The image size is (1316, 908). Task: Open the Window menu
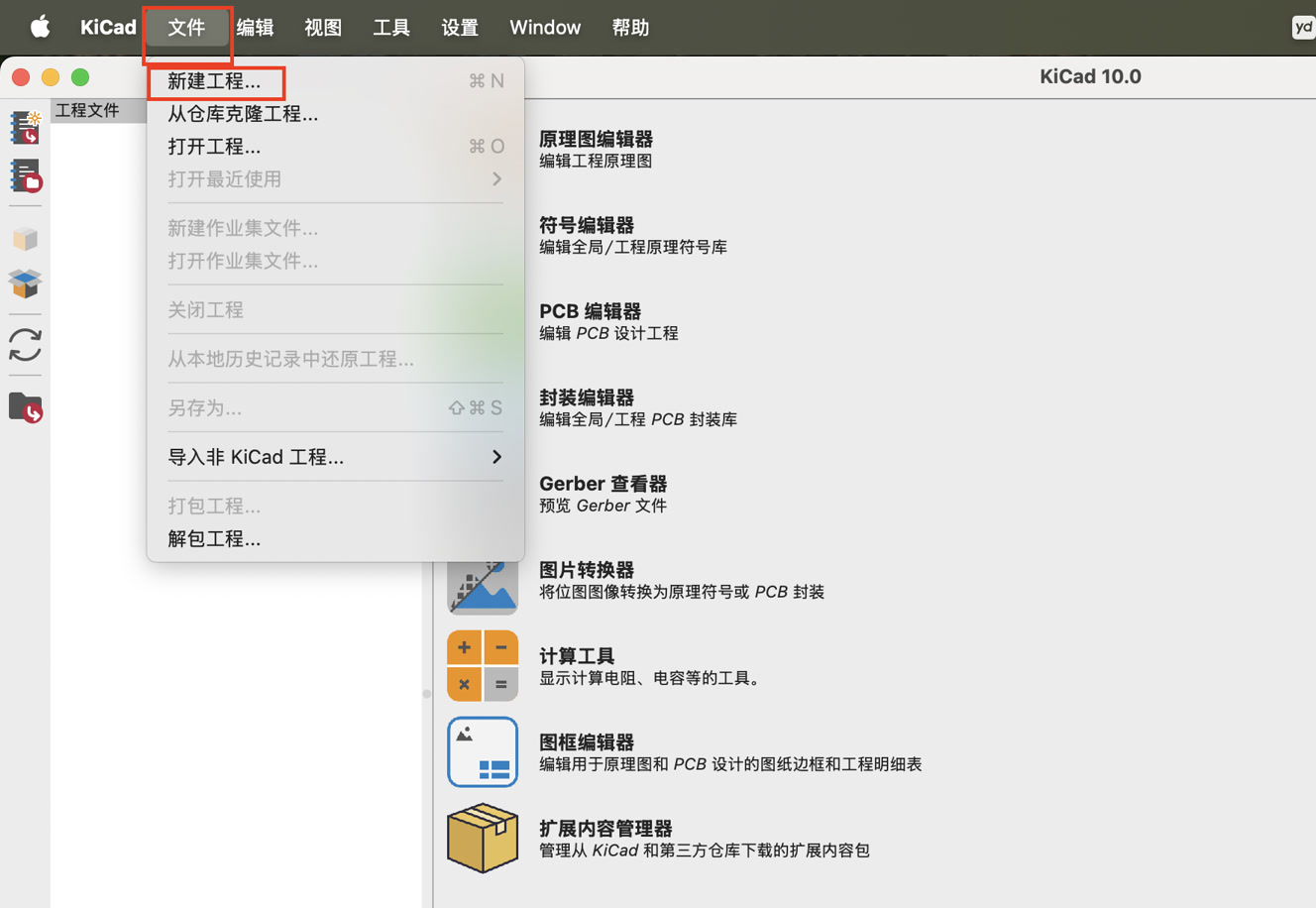click(x=545, y=27)
